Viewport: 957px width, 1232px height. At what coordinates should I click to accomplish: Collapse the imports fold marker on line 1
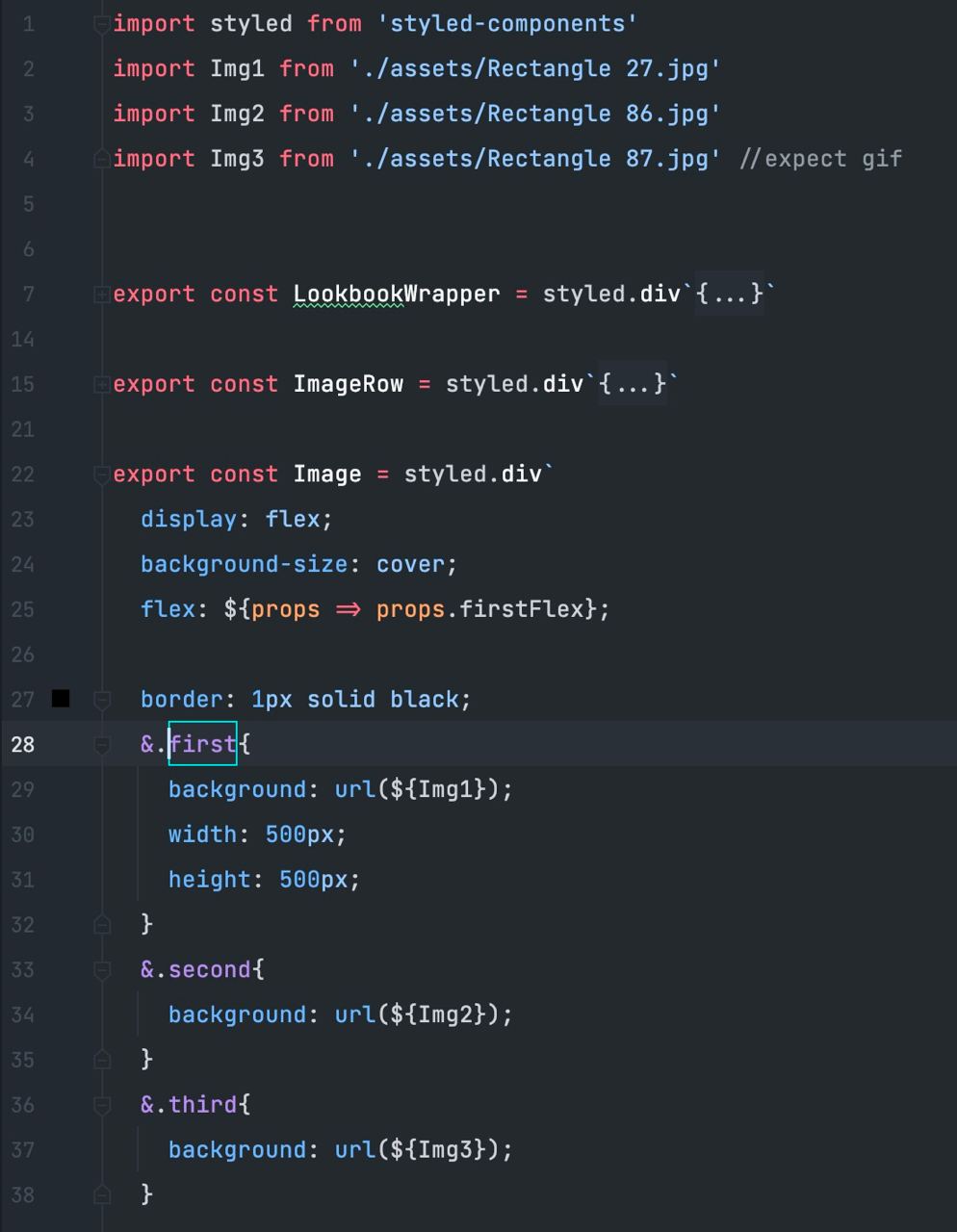[x=101, y=26]
